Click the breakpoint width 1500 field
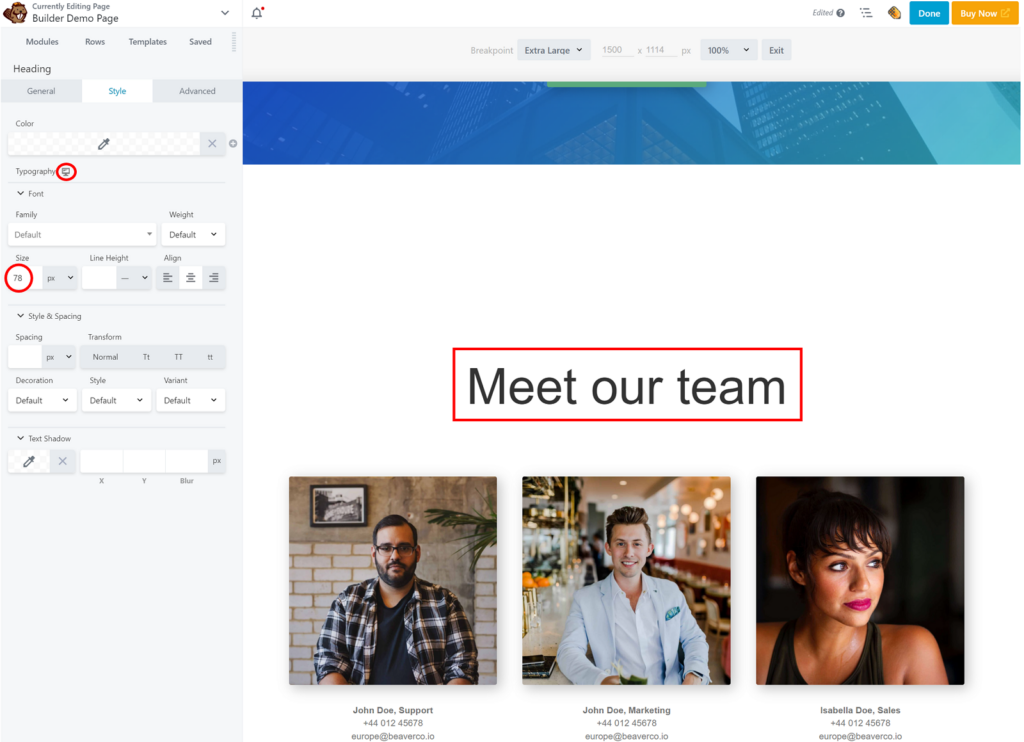This screenshot has height=742, width=1024. (616, 50)
